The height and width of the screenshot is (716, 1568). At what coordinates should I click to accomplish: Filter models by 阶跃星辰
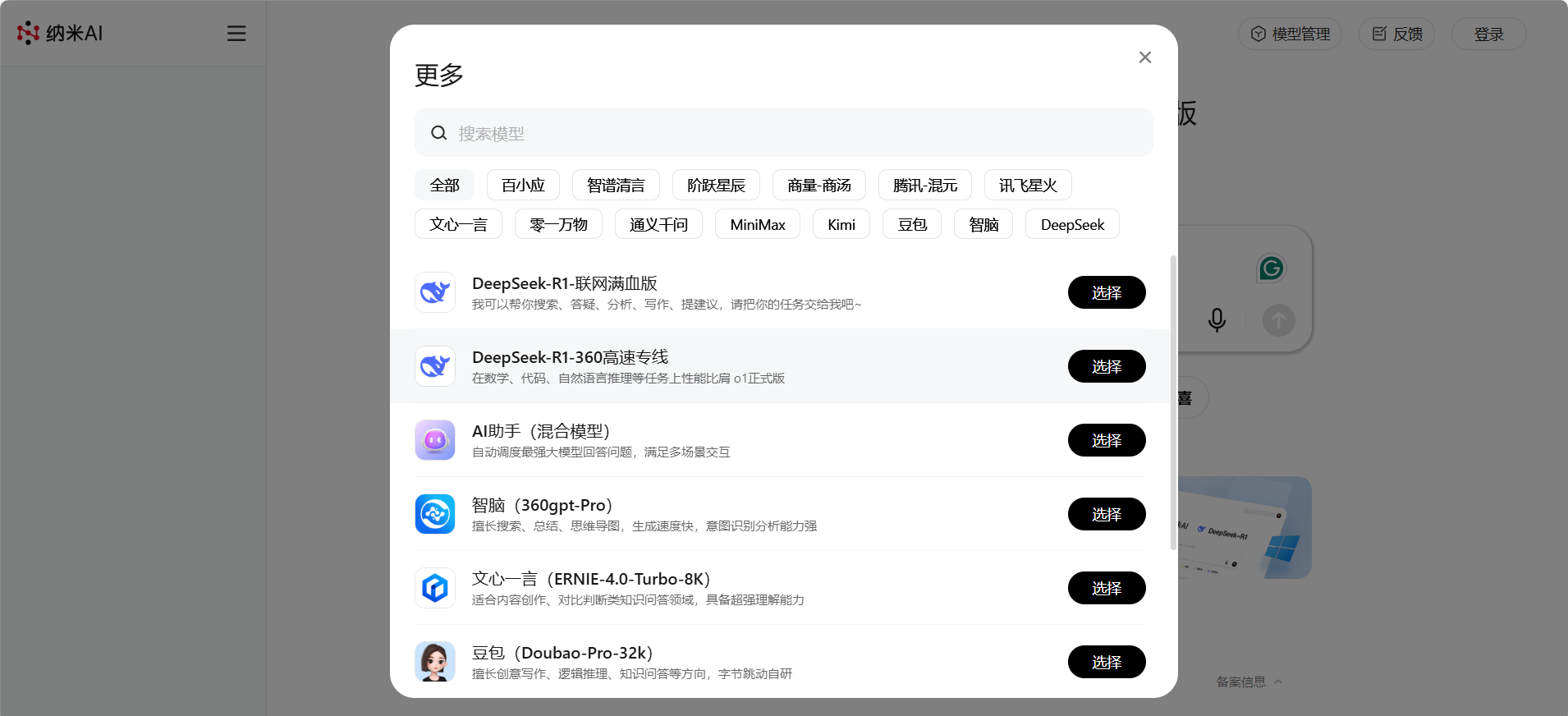[x=716, y=185]
